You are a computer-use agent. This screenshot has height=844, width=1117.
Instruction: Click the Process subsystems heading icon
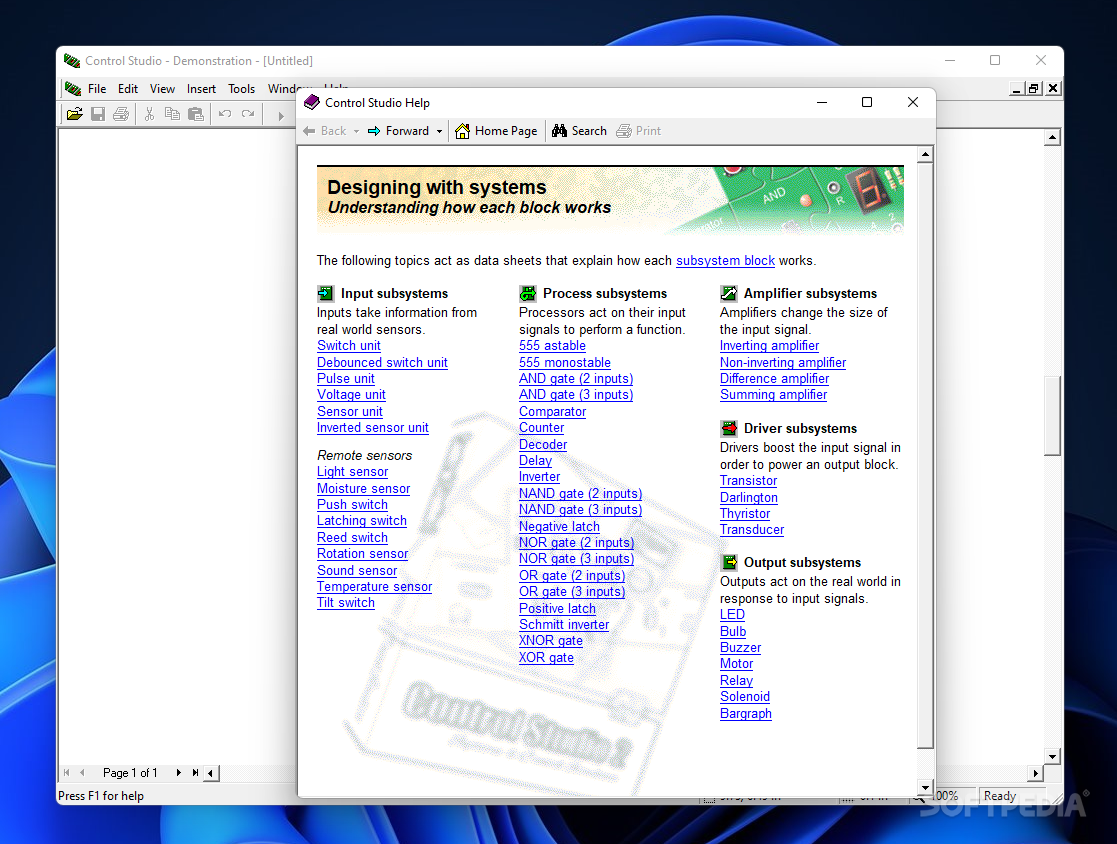coord(528,293)
